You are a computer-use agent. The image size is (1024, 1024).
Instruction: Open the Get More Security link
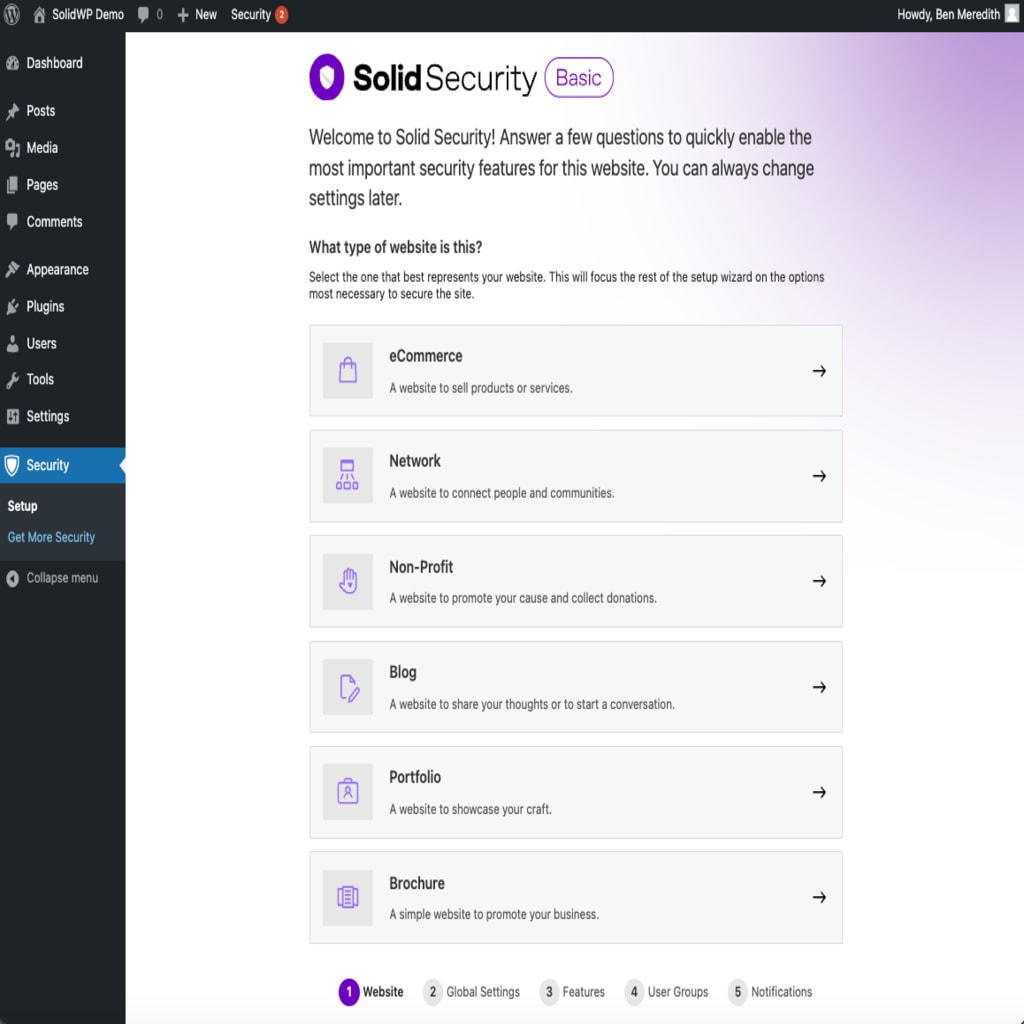point(51,537)
